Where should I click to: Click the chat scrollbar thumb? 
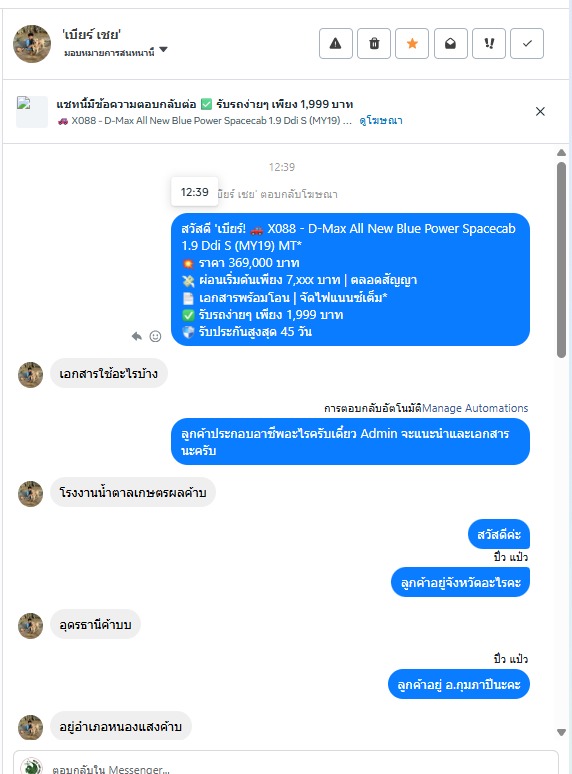coord(561,260)
